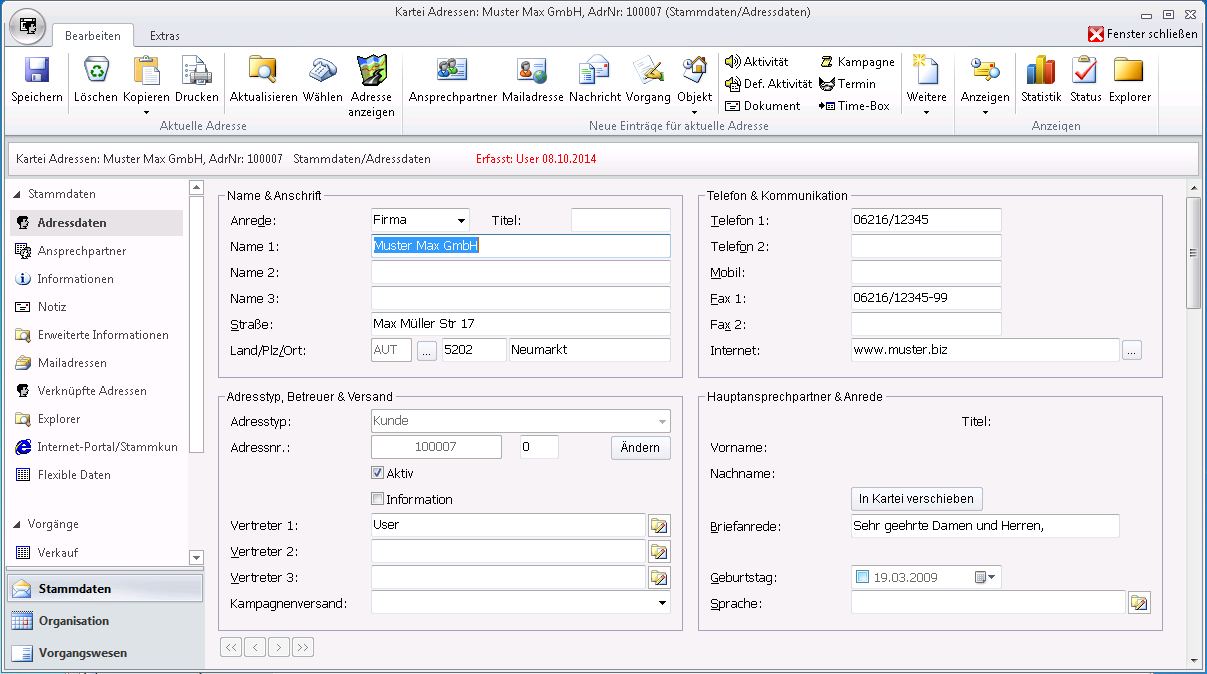Click in the Telefon 2 field
1207x674 pixels.
click(926, 246)
